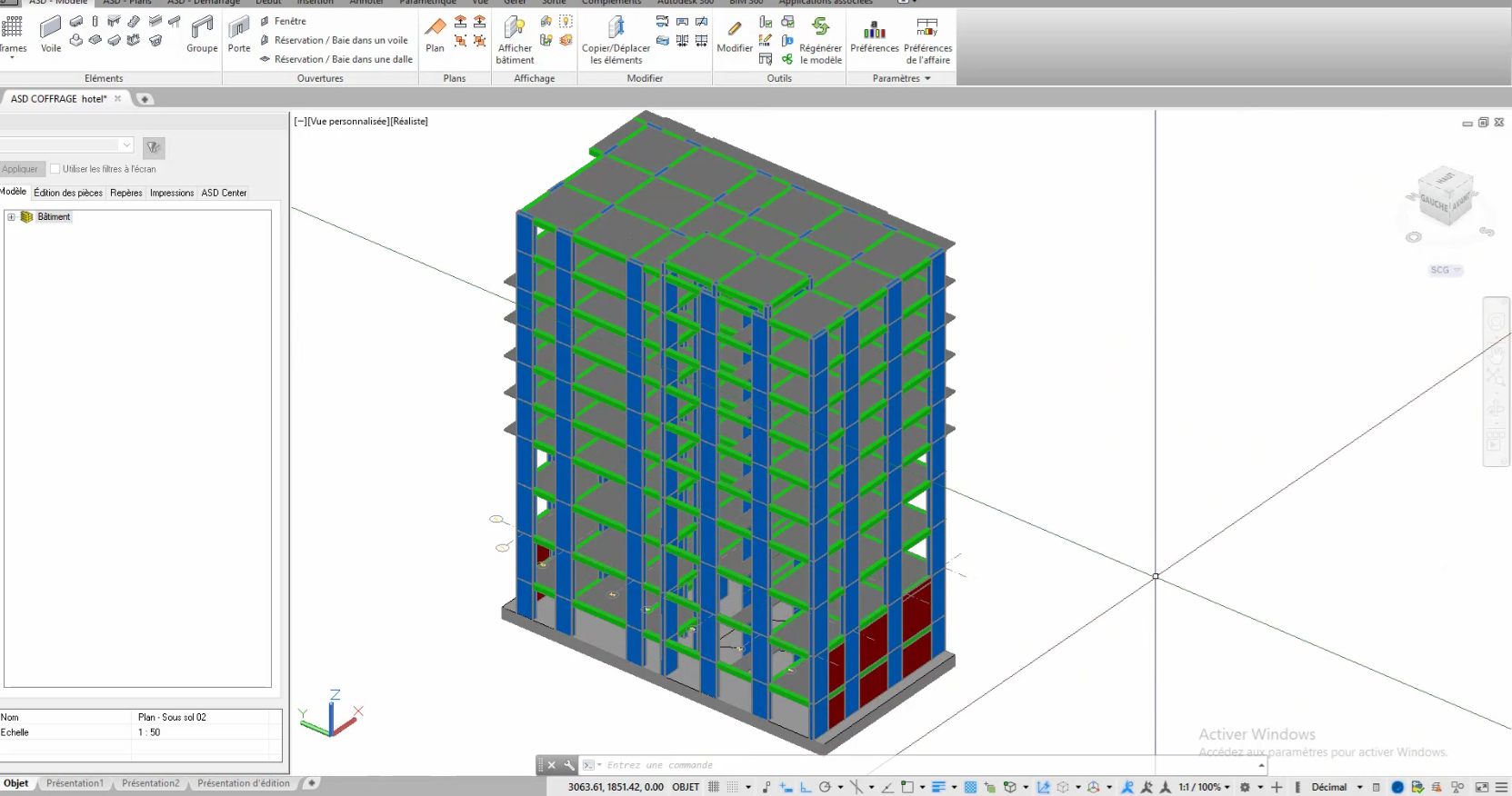Close the command line bar
The height and width of the screenshot is (796, 1512).
pyautogui.click(x=552, y=765)
